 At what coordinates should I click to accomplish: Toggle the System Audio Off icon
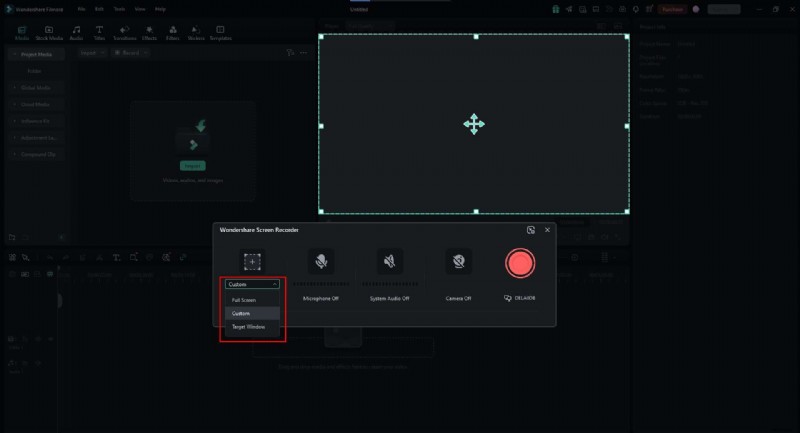click(389, 262)
